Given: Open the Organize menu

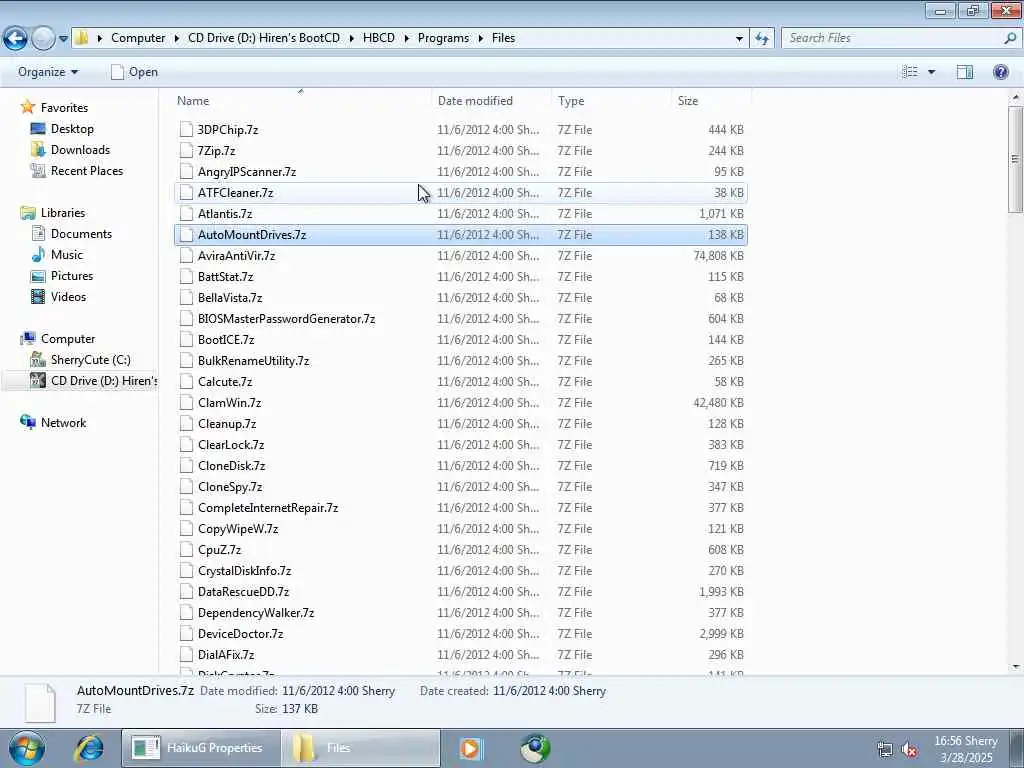Looking at the screenshot, I should pyautogui.click(x=48, y=72).
